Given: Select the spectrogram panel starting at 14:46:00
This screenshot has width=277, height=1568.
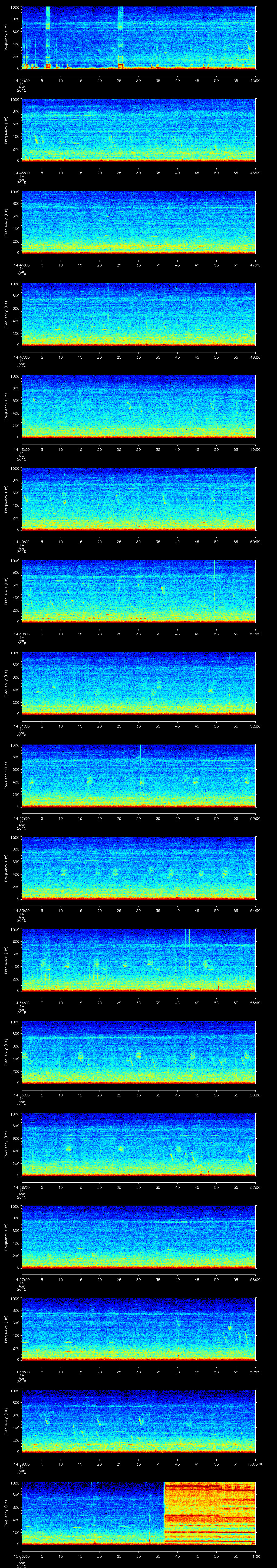Looking at the screenshot, I should (139, 222).
